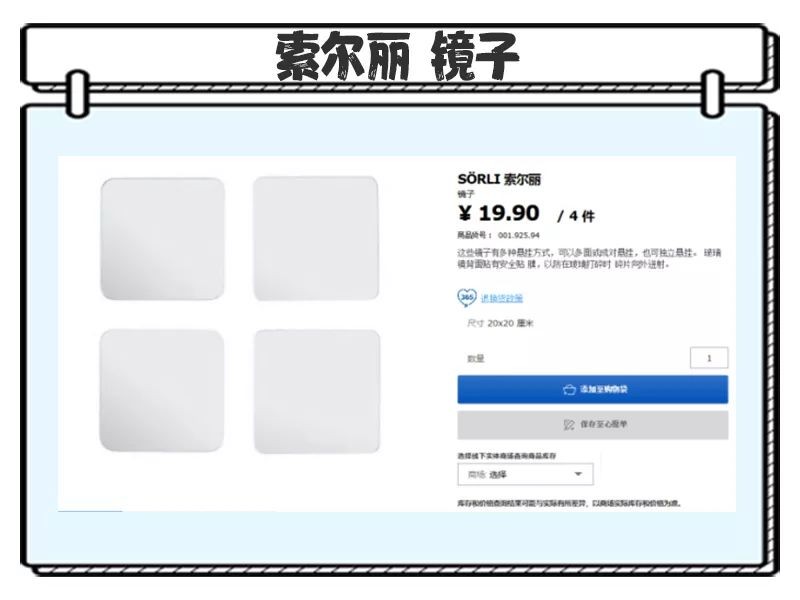Image resolution: width=800 pixels, height=600 pixels.
Task: Save item with grey 保存至心愿单 button
Action: (592, 424)
